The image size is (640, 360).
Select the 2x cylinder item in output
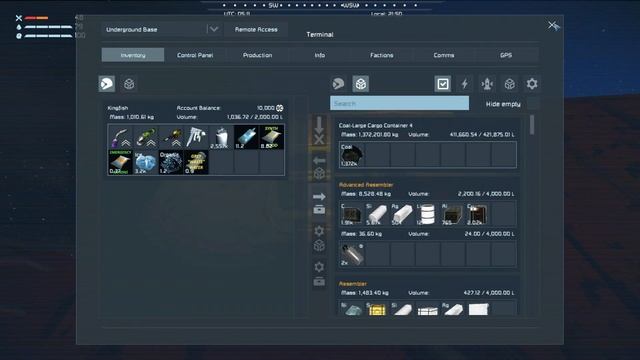point(352,254)
